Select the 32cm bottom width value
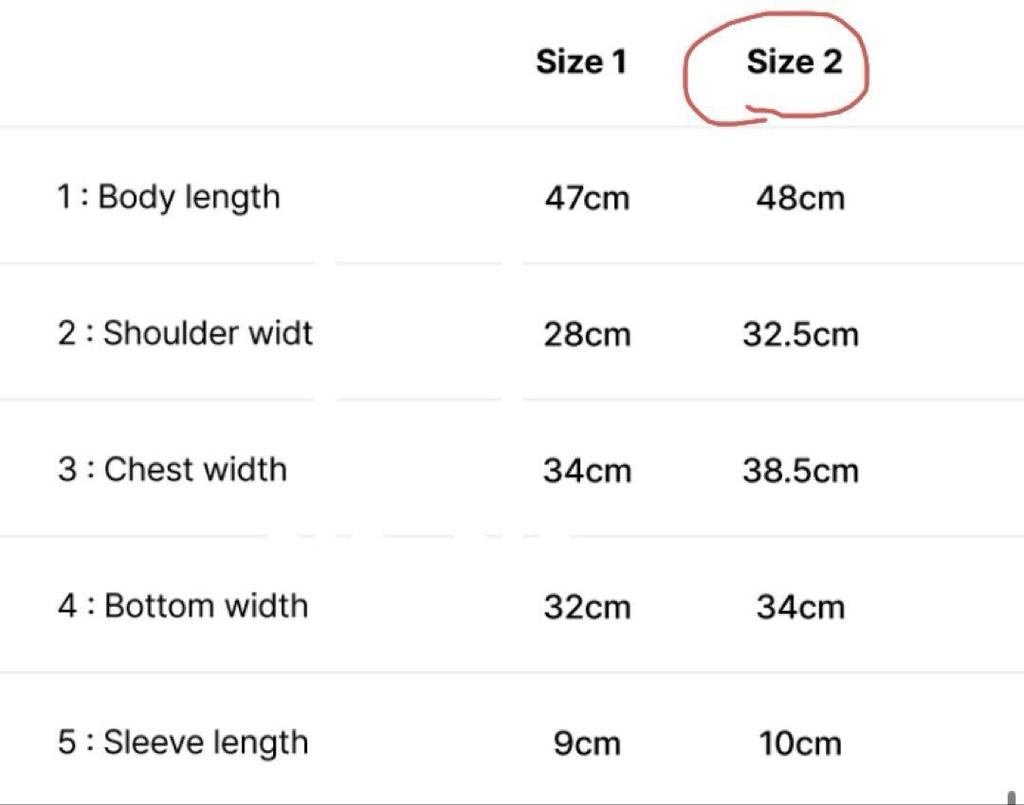This screenshot has width=1024, height=805. [587, 607]
